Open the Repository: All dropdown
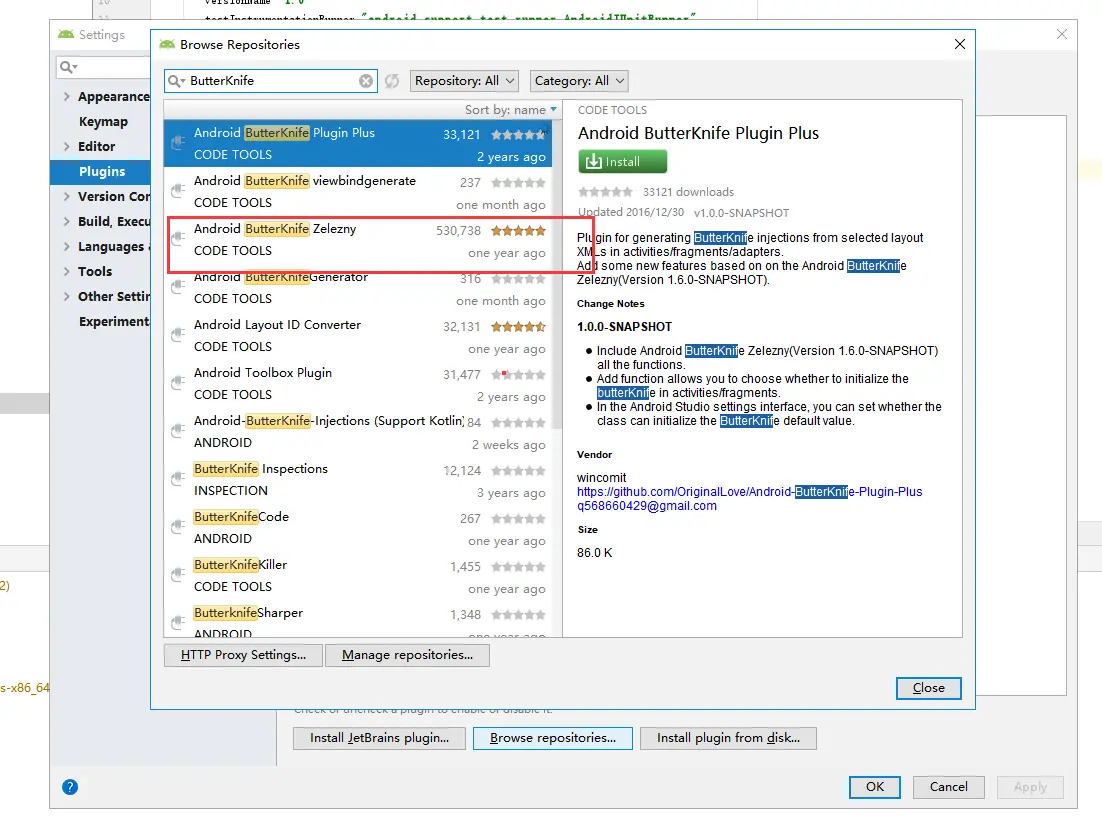1102x819 pixels. (x=465, y=81)
